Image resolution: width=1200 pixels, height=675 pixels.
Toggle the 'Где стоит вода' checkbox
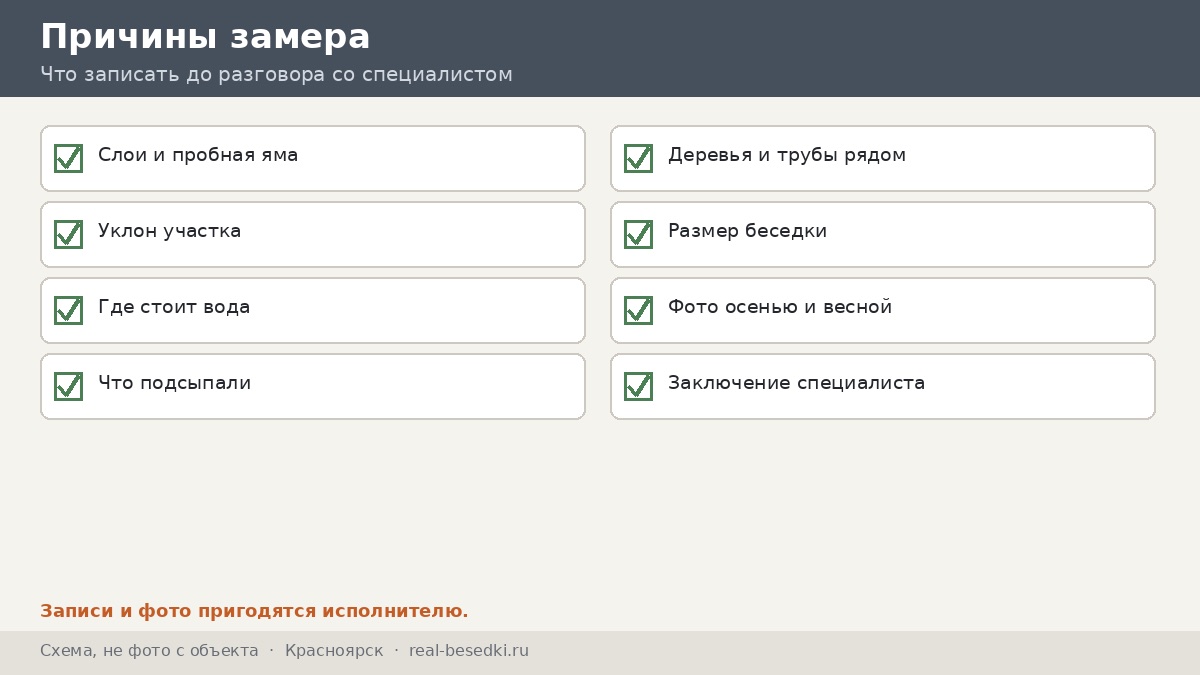click(68, 310)
